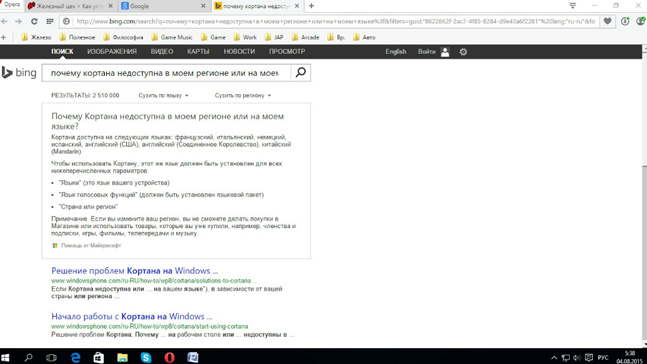The width and height of the screenshot is (647, 364).
Task: Go back to previous page
Action: (5, 21)
